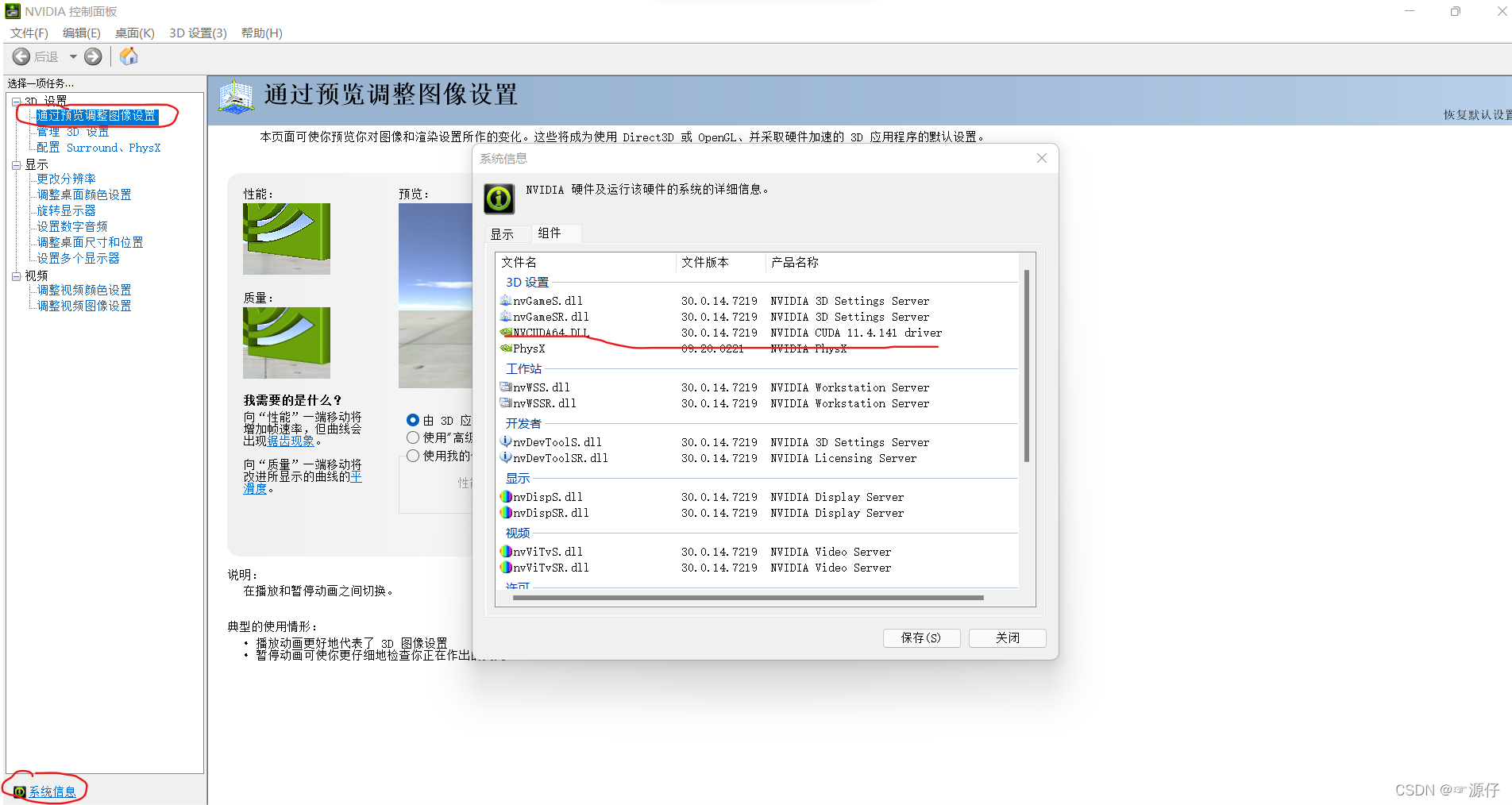Image resolution: width=1512 pixels, height=805 pixels.
Task: Open 管理 3D 设置 in the task tree
Action: 73,132
